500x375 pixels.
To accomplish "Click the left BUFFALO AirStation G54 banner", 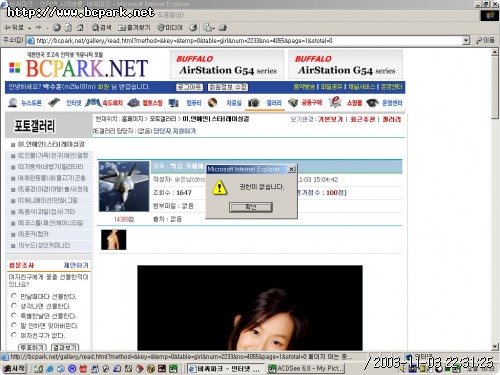I will coord(227,65).
